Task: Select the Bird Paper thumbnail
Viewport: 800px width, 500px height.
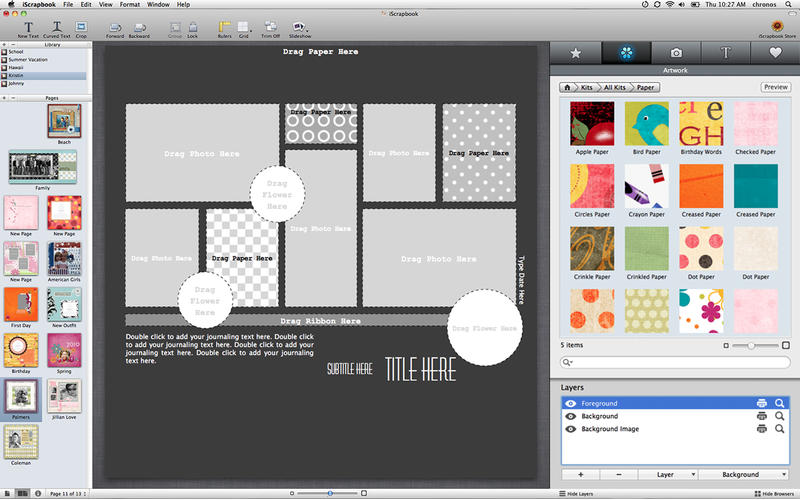Action: coord(645,129)
